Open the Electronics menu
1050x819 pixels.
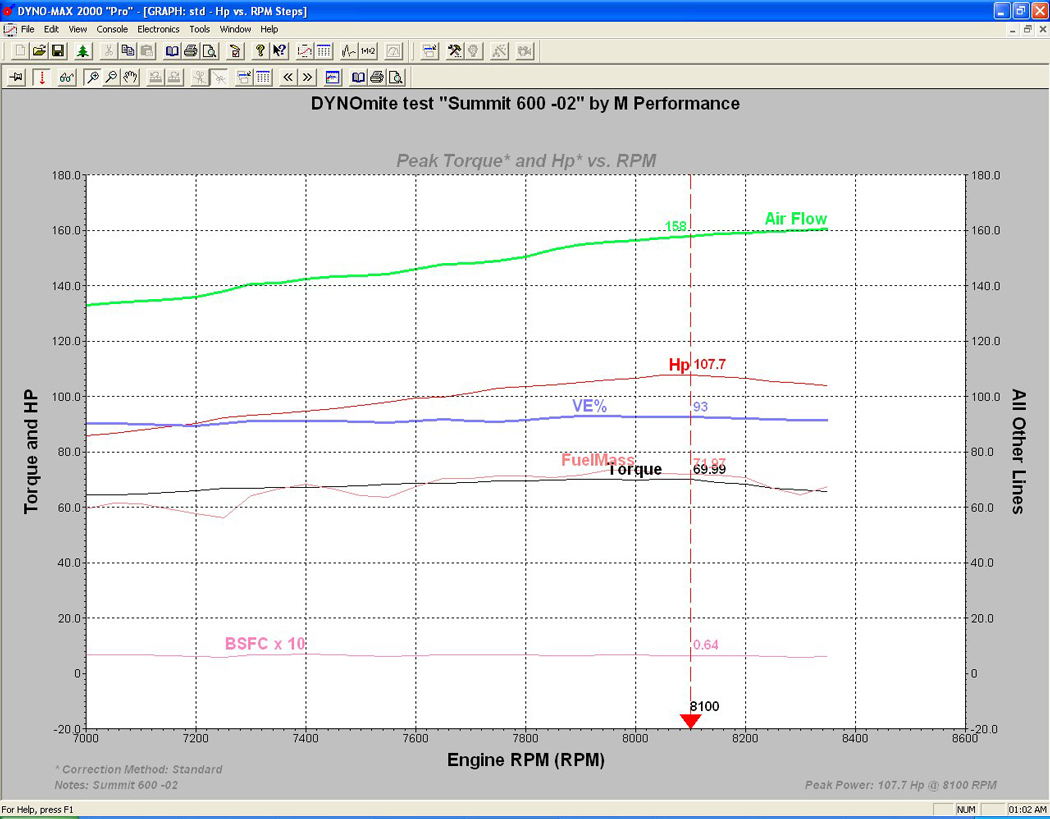pyautogui.click(x=158, y=29)
